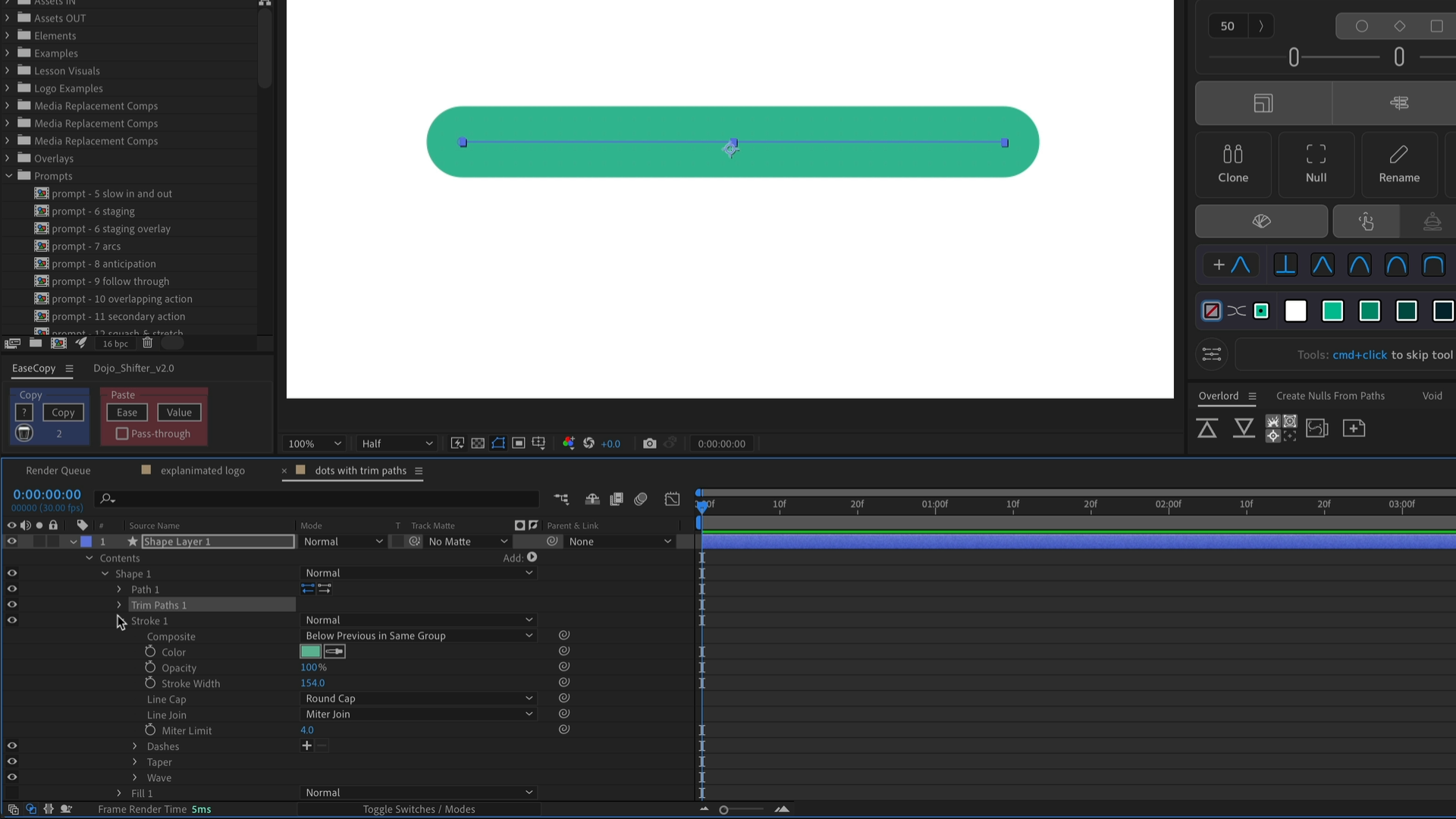1456x819 pixels.
Task: Toggle visibility of Shape Layer 1
Action: click(x=12, y=541)
